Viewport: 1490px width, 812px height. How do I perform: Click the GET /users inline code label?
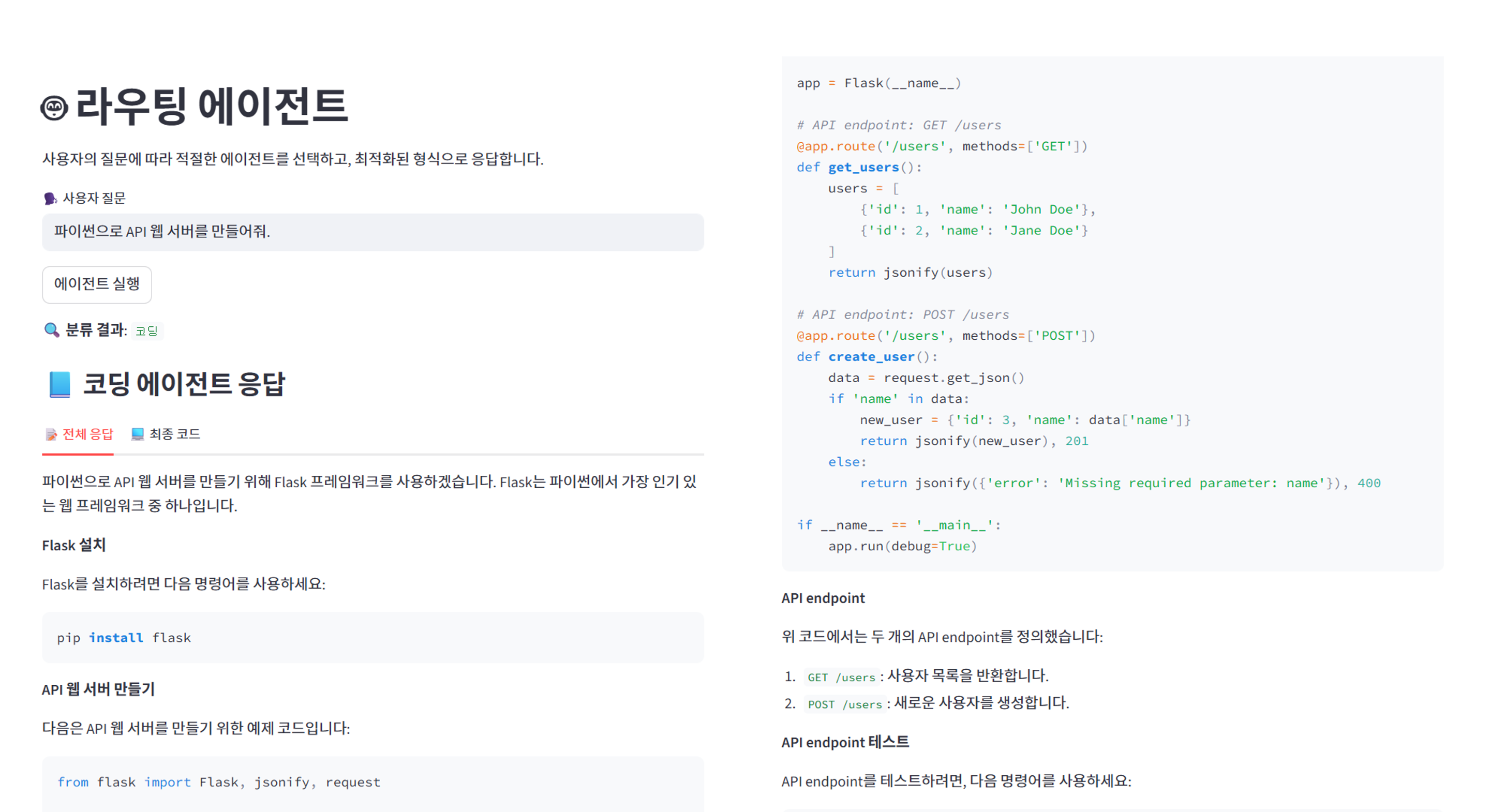[x=841, y=677]
